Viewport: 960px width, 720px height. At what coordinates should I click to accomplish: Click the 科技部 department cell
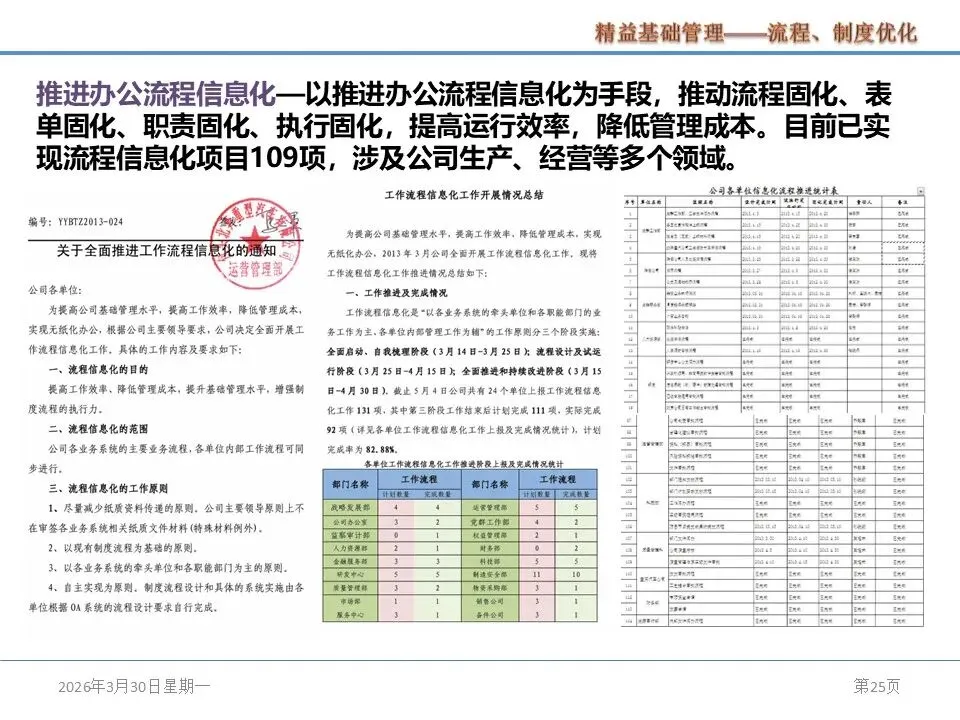(490, 561)
